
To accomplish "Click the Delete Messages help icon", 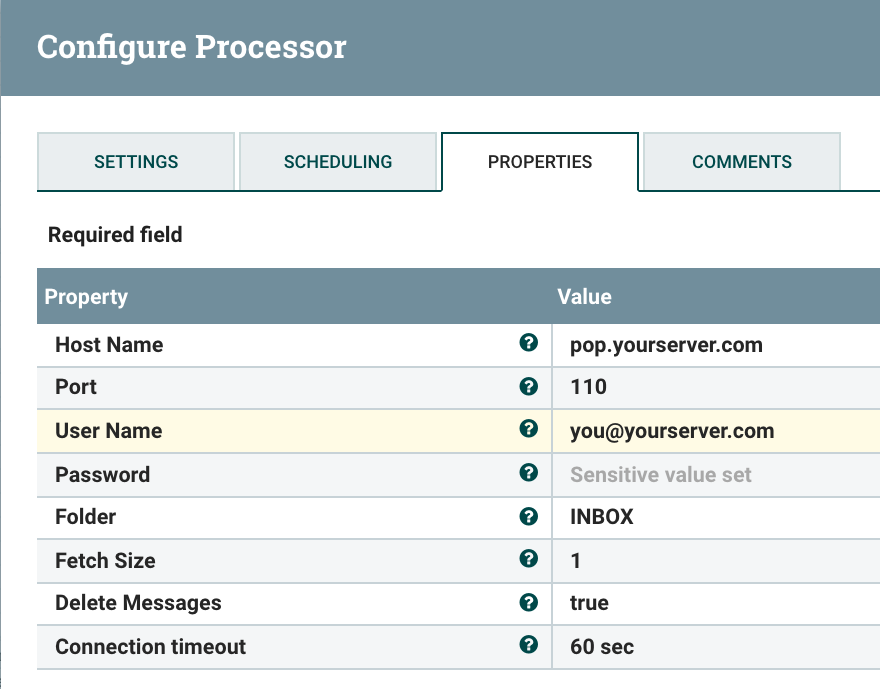I will point(529,602).
